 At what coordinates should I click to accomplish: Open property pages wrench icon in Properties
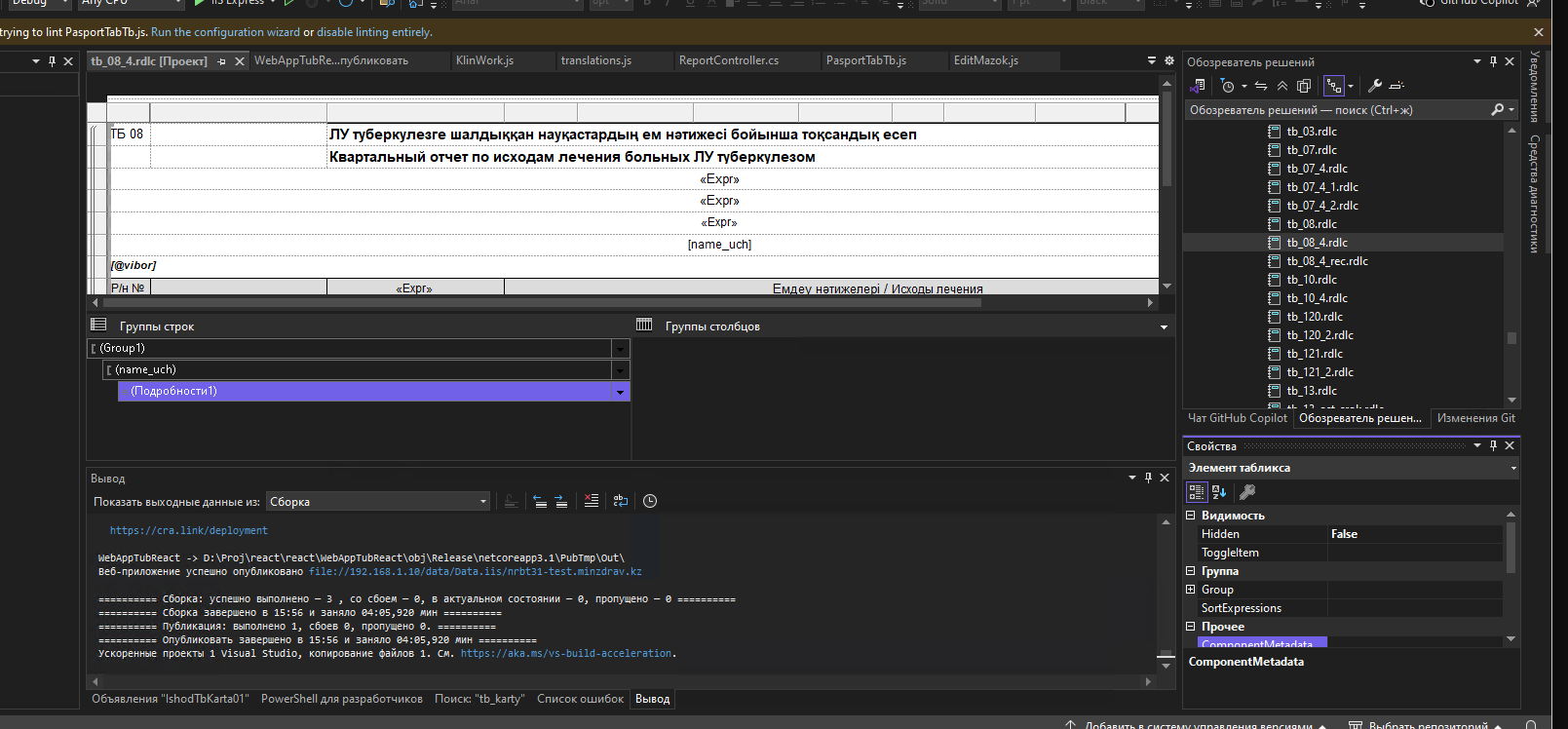coord(1247,492)
